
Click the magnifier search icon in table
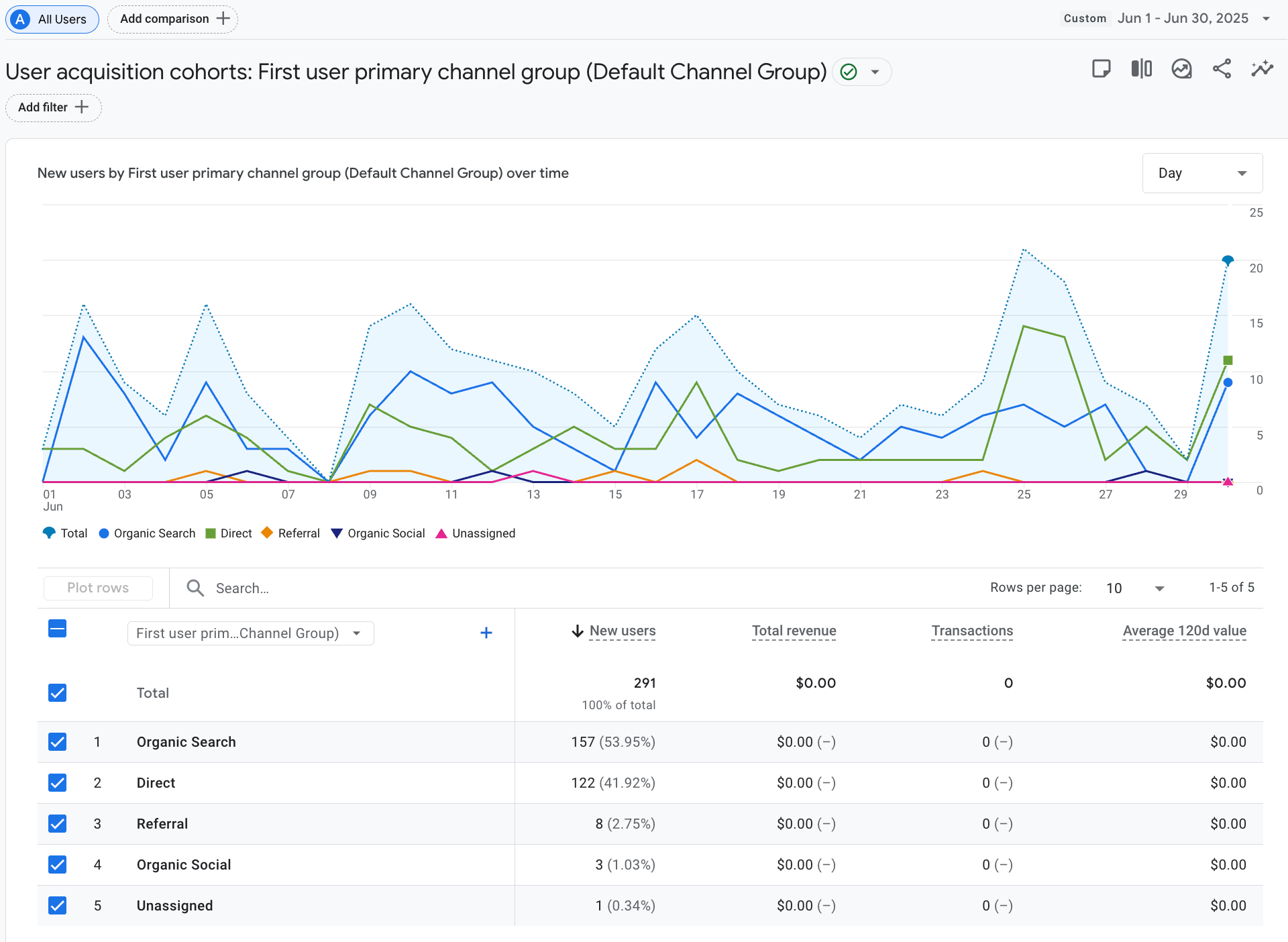(195, 588)
